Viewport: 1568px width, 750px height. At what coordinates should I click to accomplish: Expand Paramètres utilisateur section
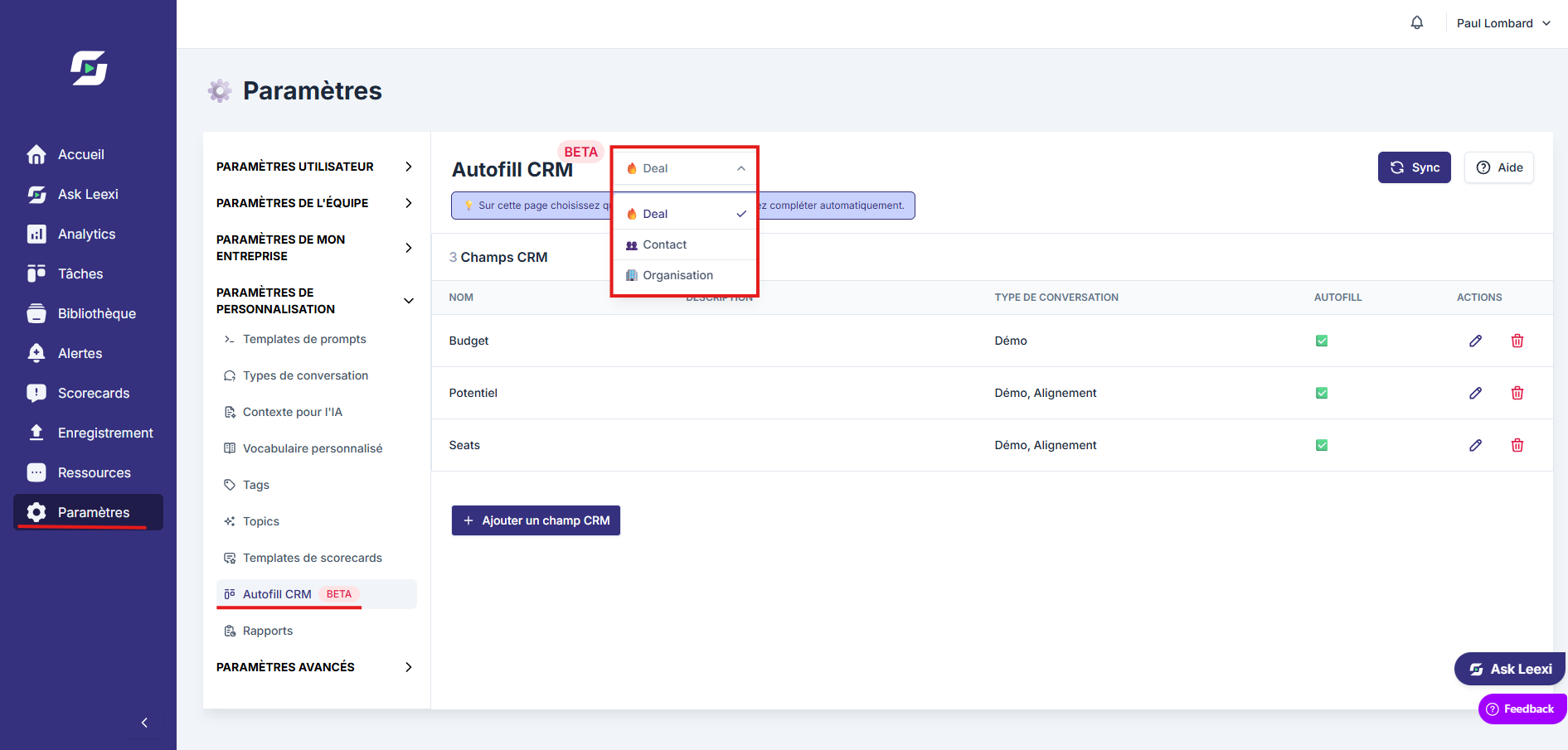(x=315, y=167)
